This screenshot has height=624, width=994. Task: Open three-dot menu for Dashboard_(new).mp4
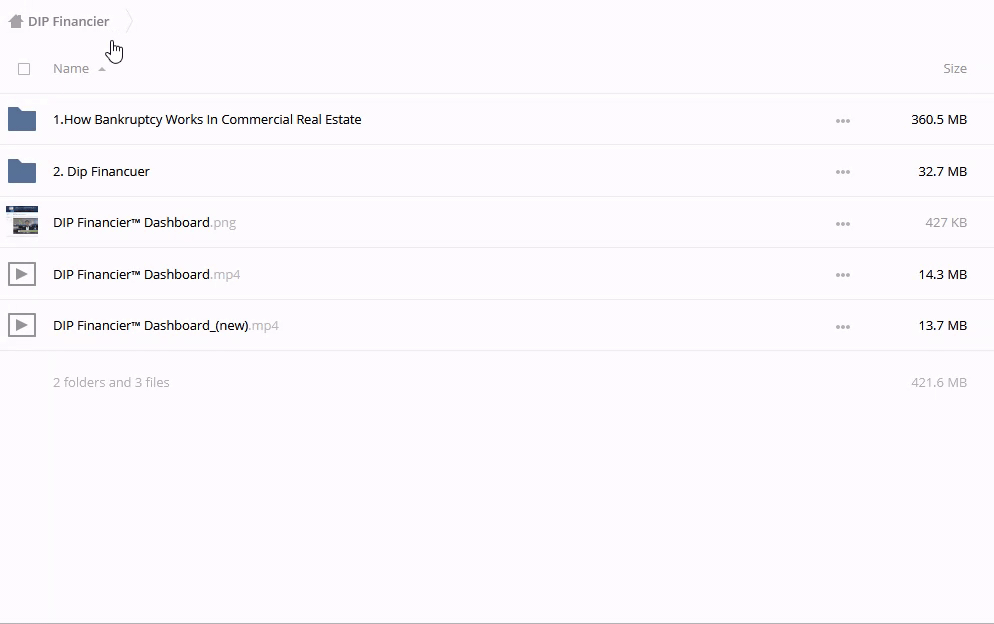coord(843,327)
